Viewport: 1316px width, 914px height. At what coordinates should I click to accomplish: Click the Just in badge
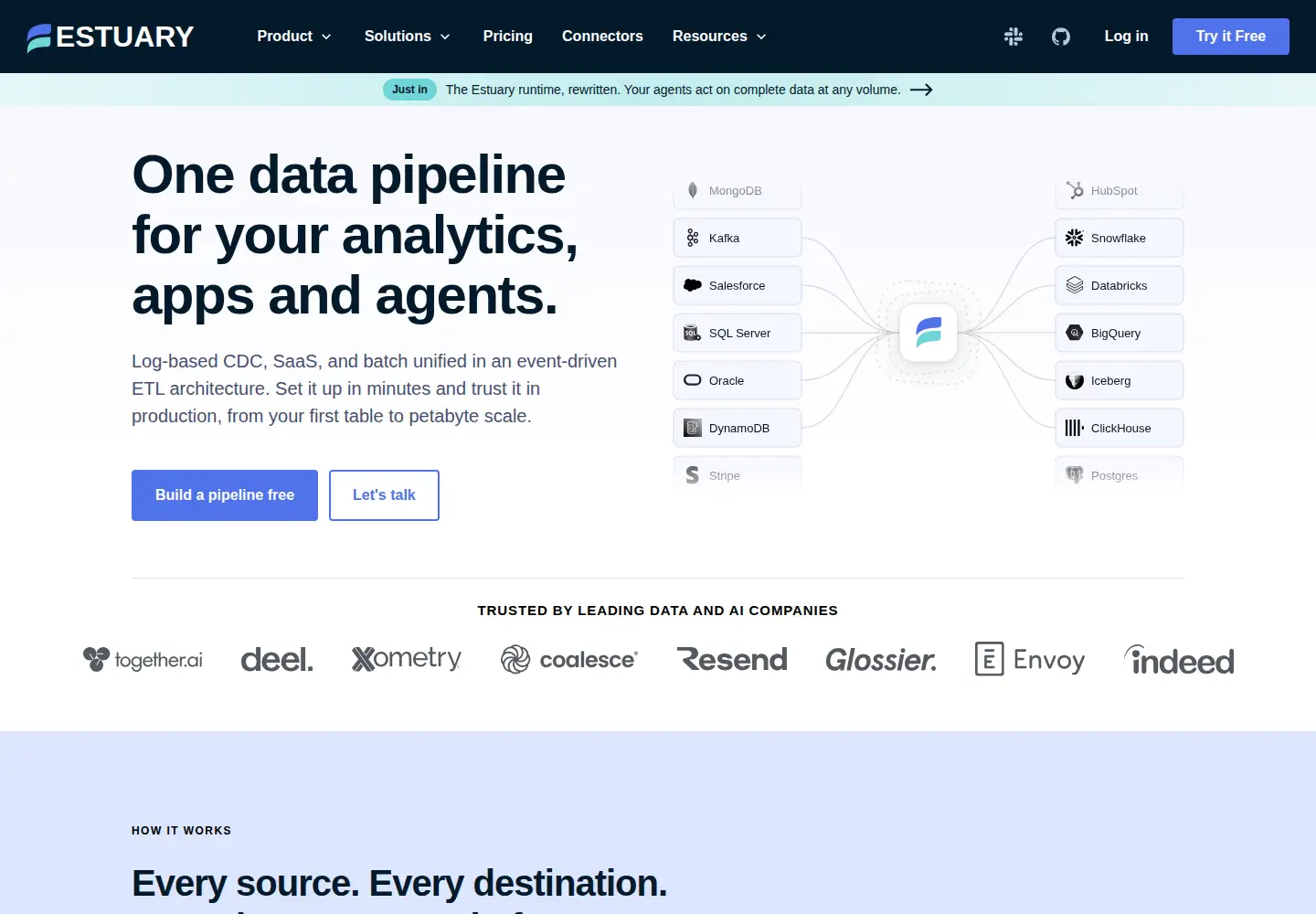coord(409,90)
